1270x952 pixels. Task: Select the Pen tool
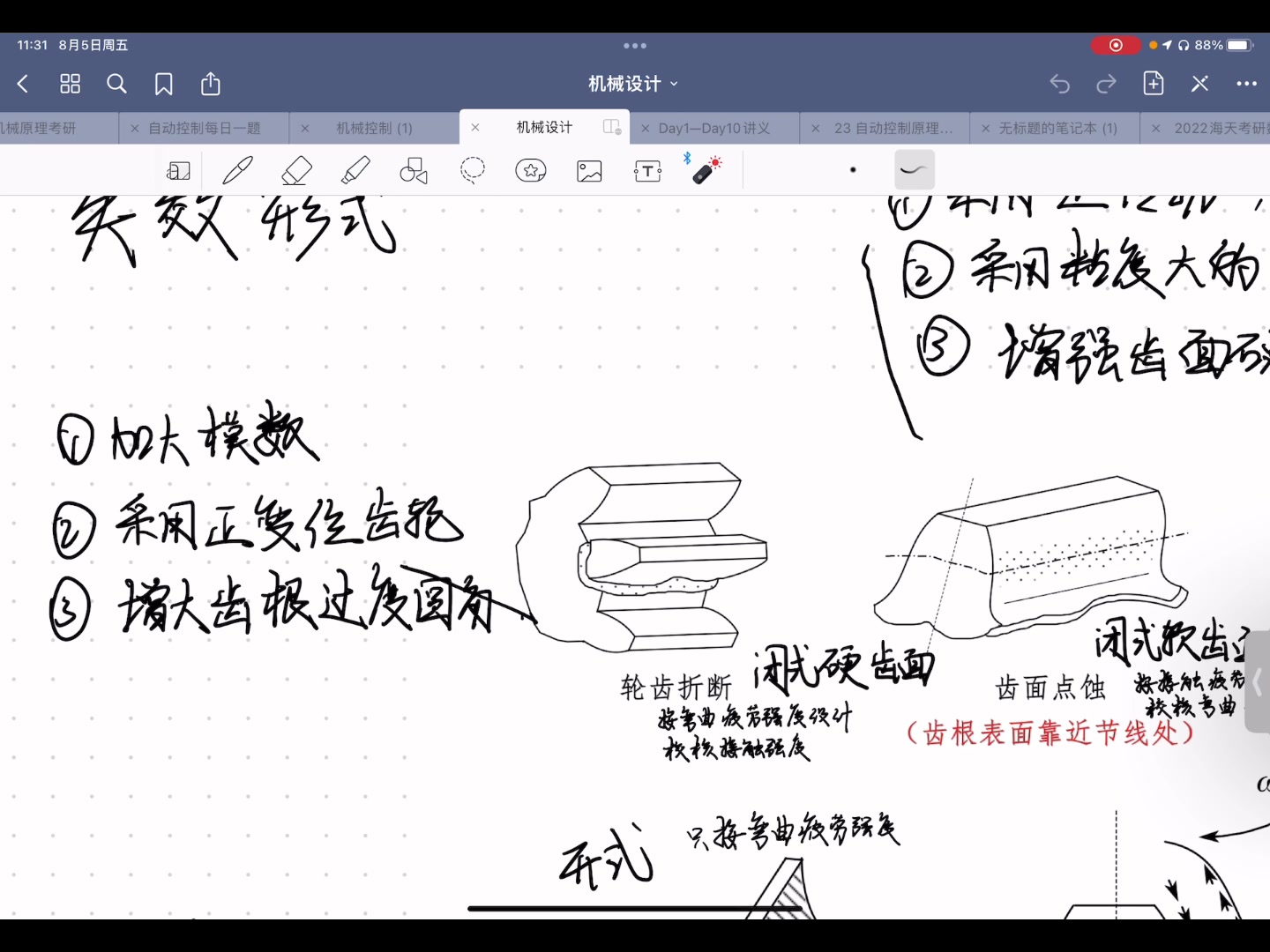[238, 169]
